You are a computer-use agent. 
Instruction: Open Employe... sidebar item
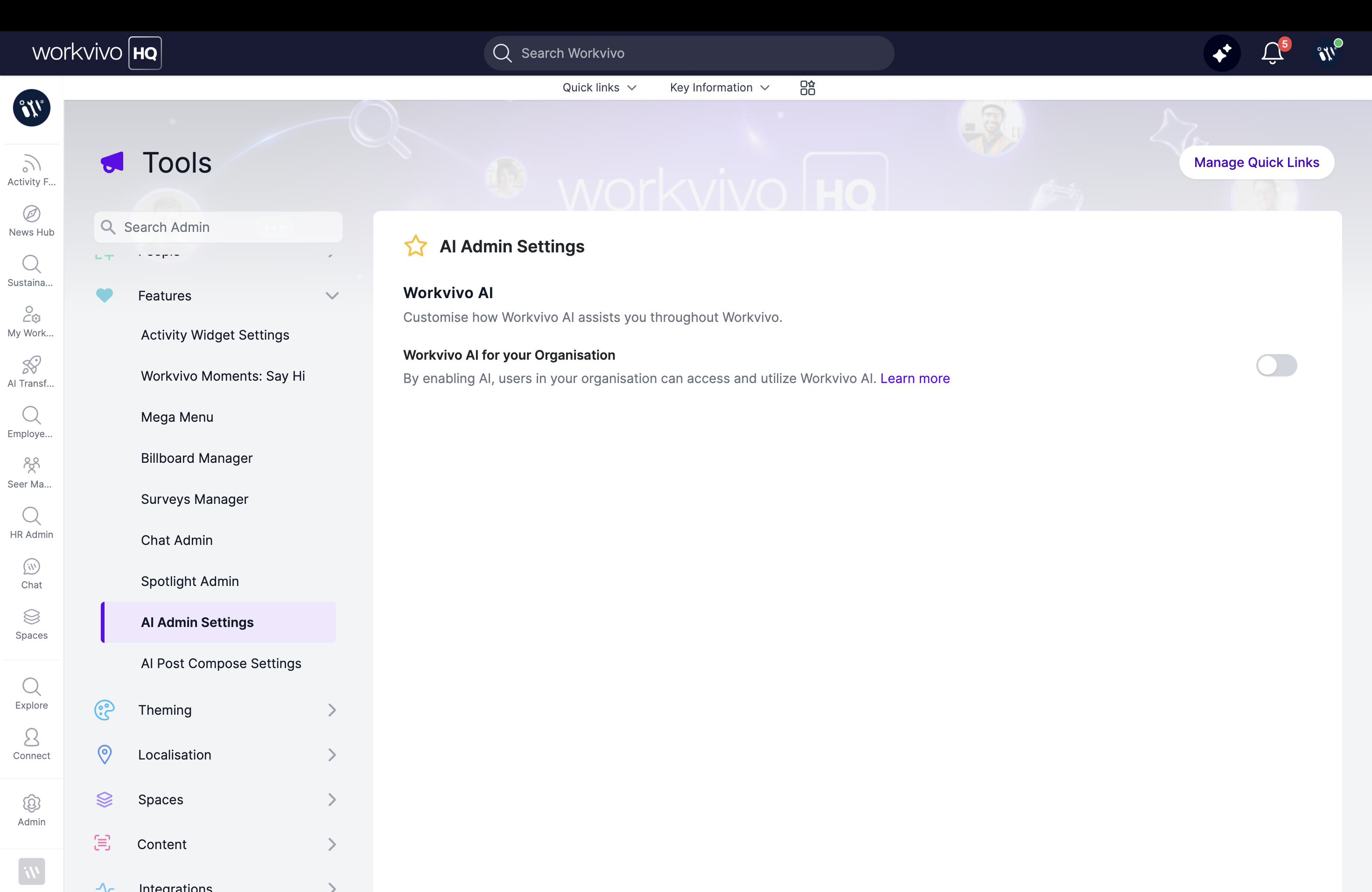[32, 422]
